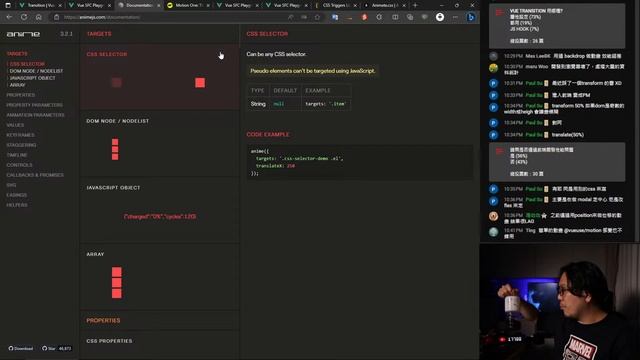Click the site lock icon in address bar
The image size is (640, 360).
pyautogui.click(x=57, y=17)
